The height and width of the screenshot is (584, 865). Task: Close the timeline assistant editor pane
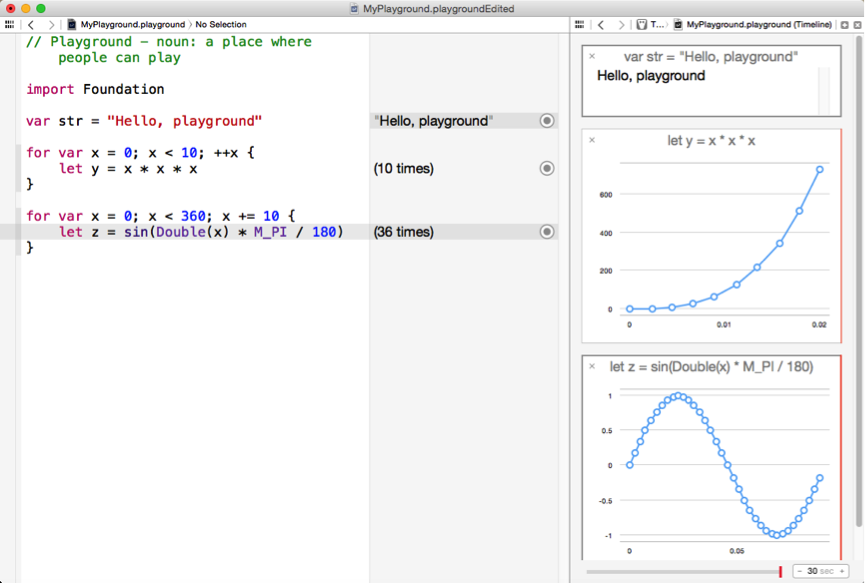pyautogui.click(x=857, y=25)
